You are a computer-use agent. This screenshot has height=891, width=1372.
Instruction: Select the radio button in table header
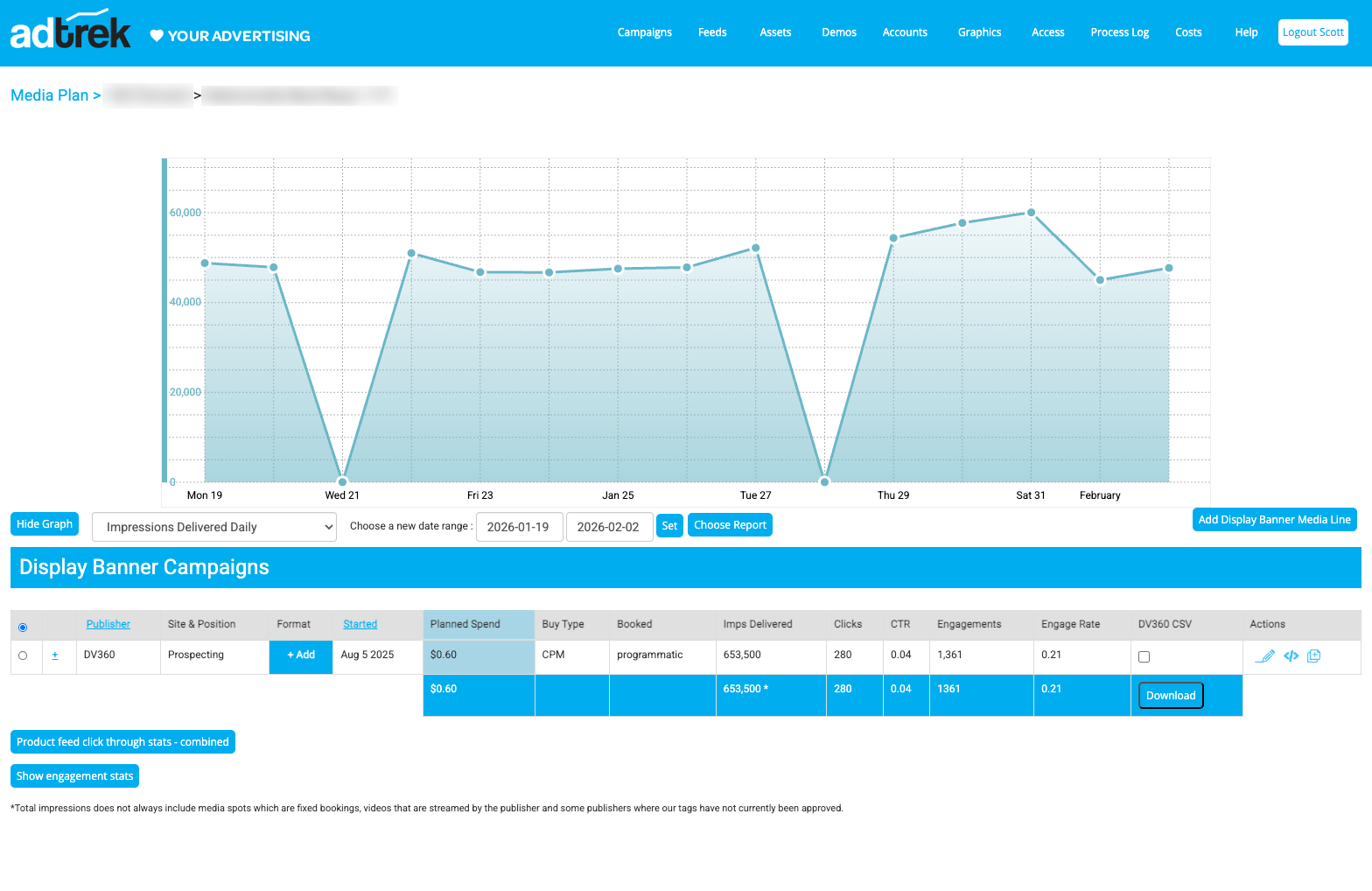point(23,627)
